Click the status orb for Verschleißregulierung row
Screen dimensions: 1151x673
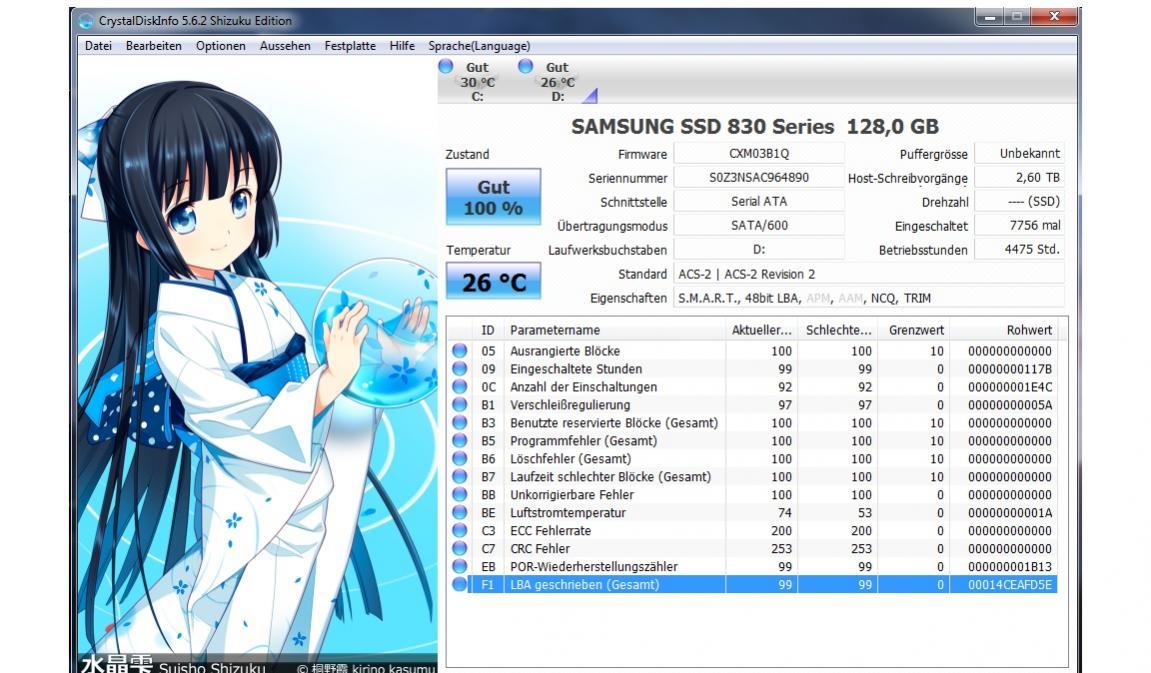460,404
